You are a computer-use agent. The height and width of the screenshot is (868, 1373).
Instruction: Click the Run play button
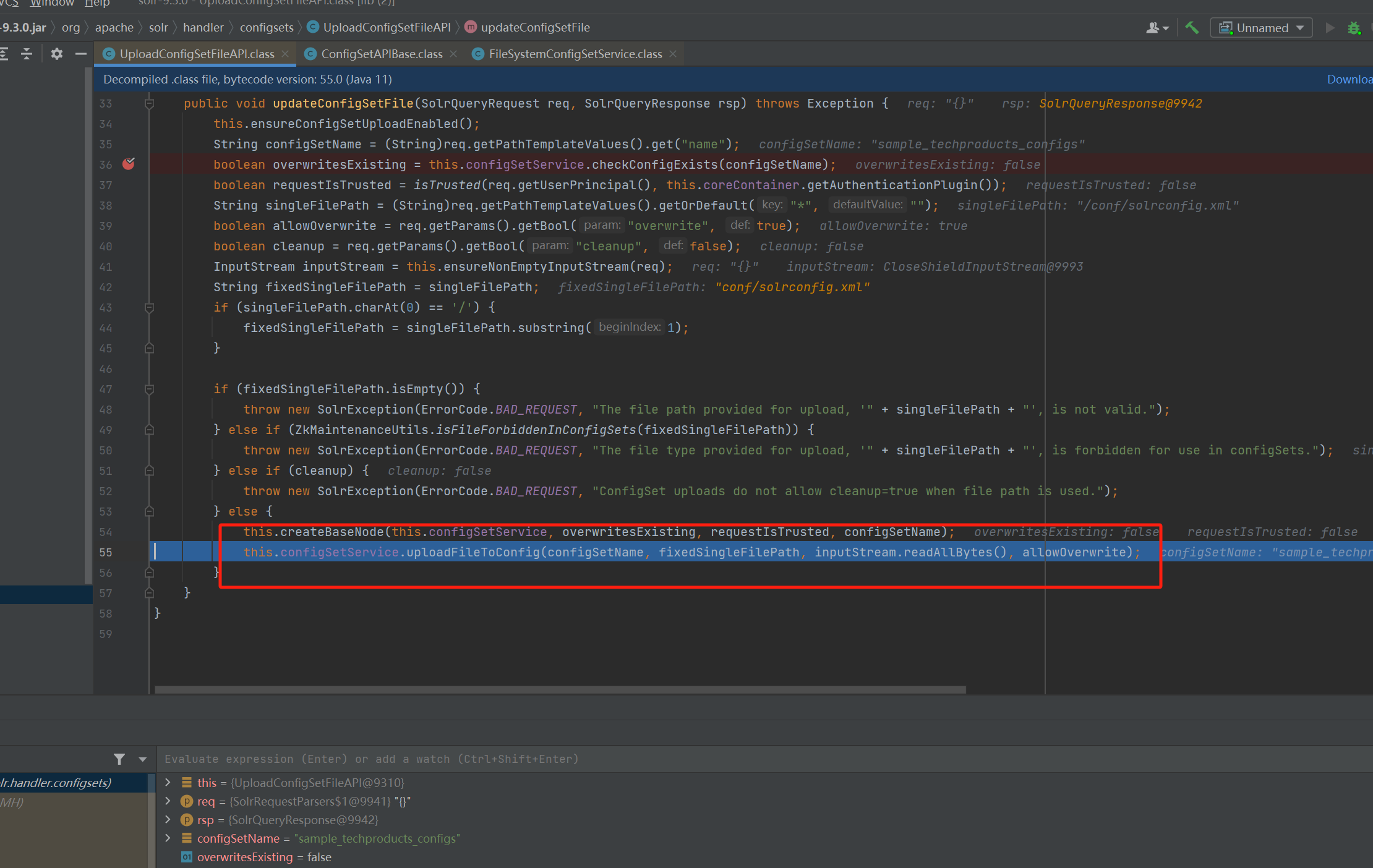(1330, 28)
